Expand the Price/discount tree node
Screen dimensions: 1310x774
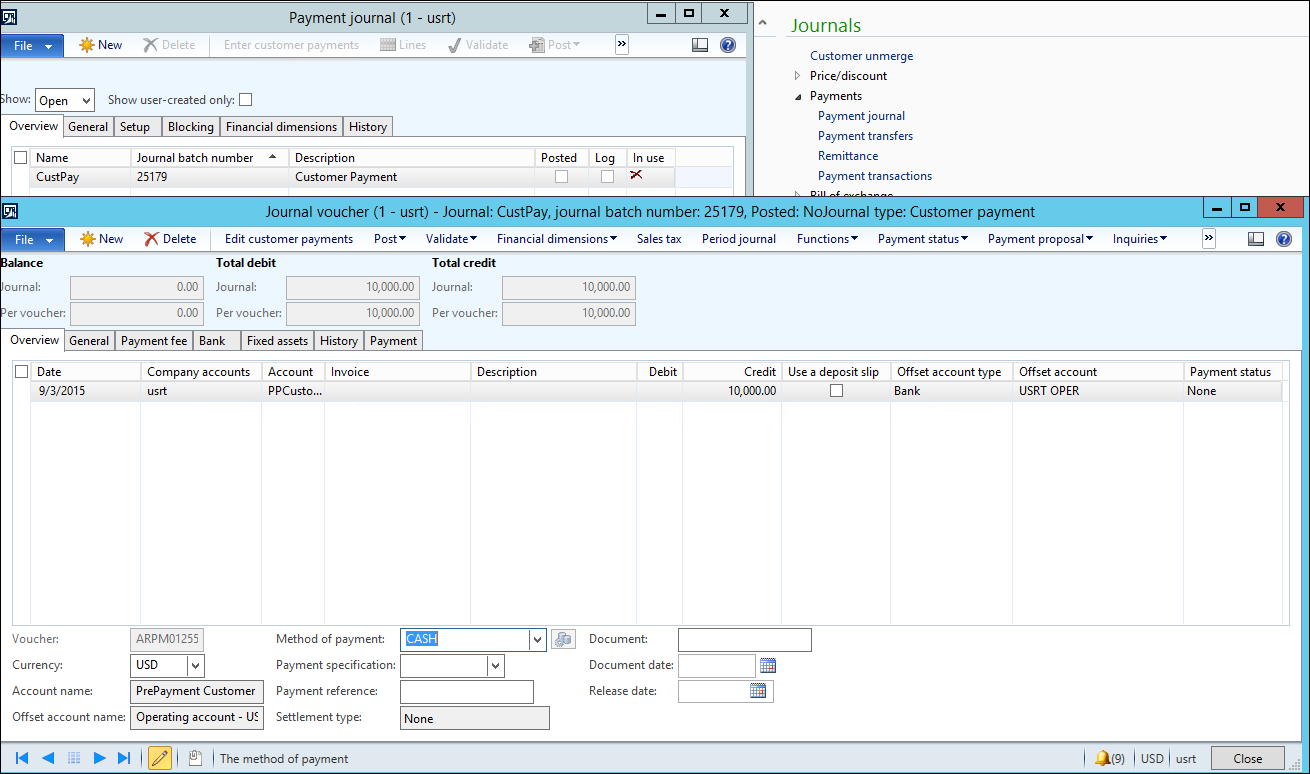tap(797, 76)
